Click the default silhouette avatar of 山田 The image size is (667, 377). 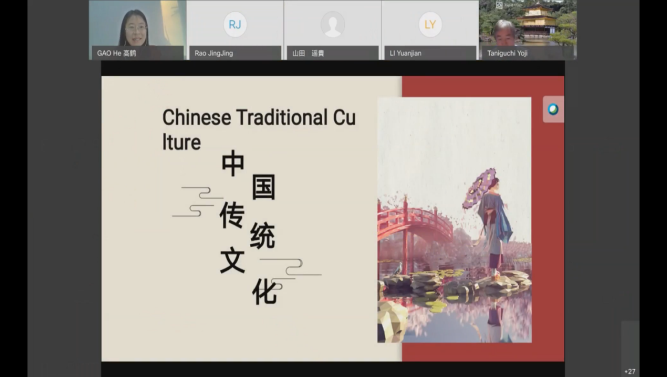click(x=333, y=24)
